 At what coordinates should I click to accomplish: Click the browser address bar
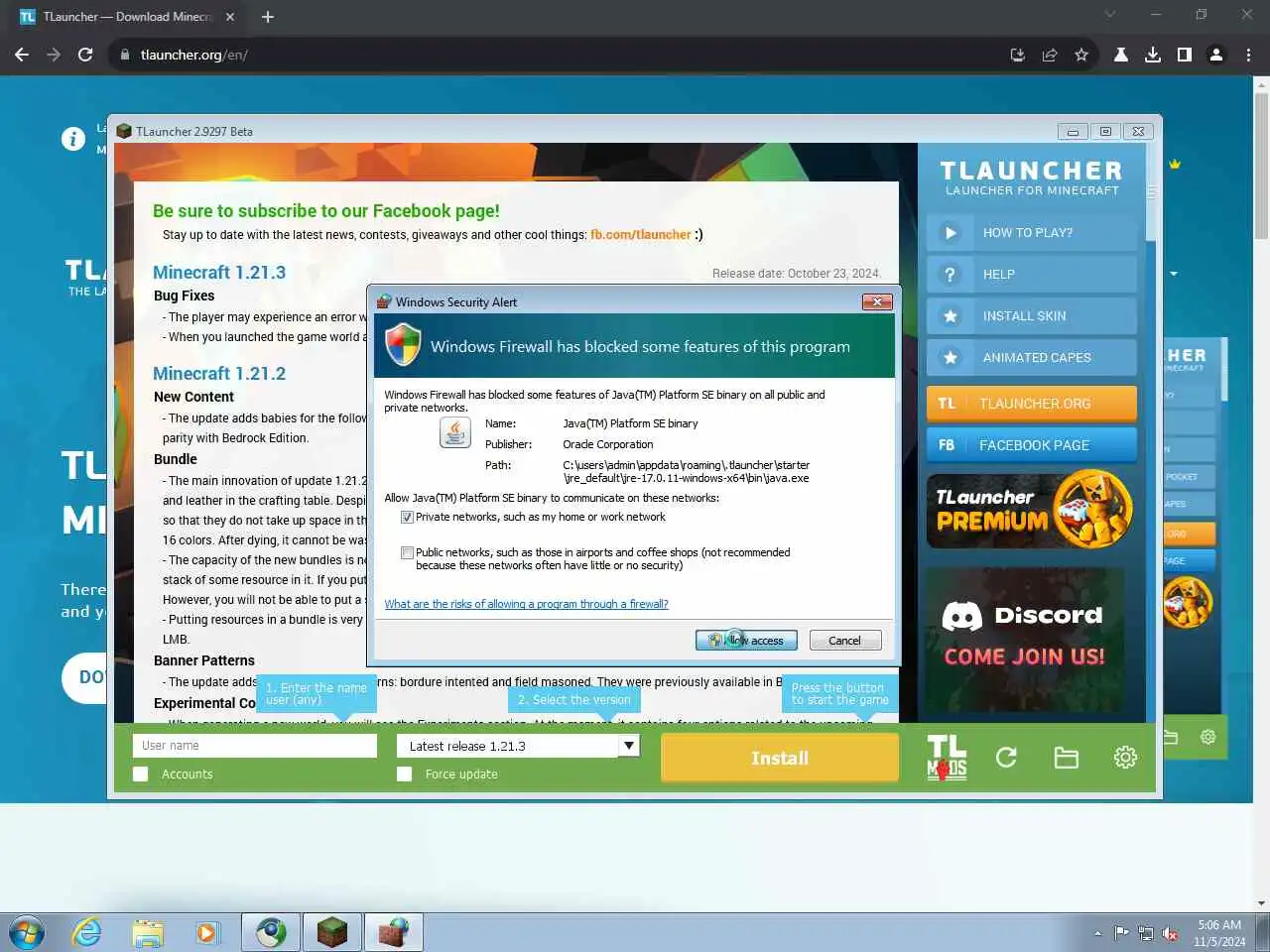click(x=556, y=55)
